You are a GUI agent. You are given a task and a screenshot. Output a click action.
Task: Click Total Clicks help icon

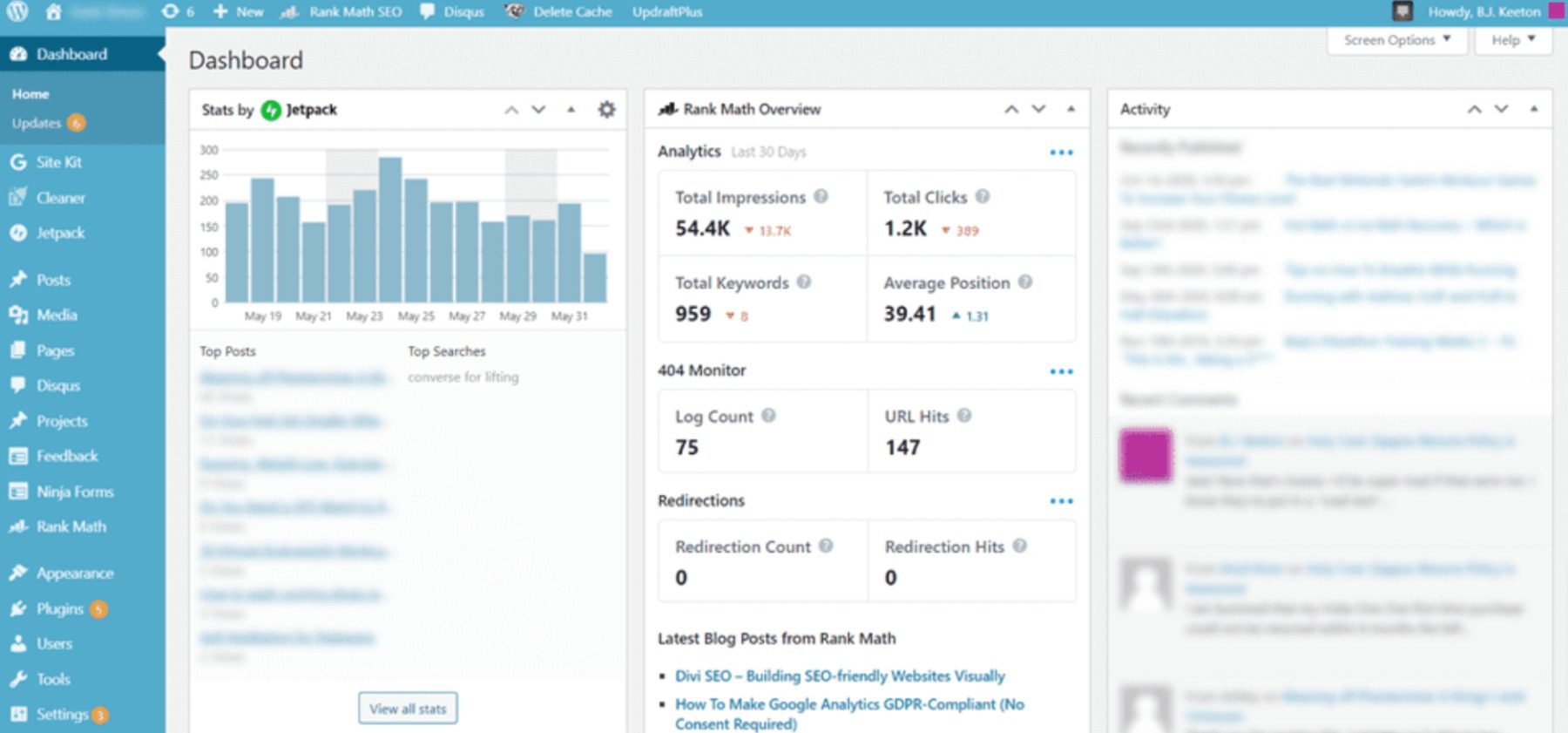click(983, 197)
